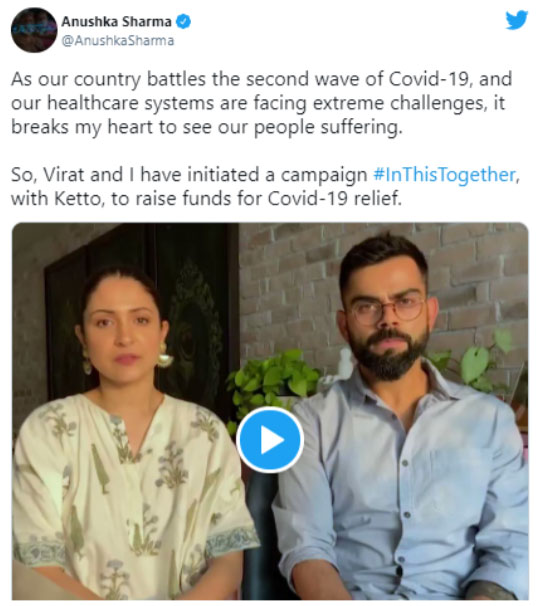Click the Anushka Sharma display name
The image size is (546, 606).
116,22
